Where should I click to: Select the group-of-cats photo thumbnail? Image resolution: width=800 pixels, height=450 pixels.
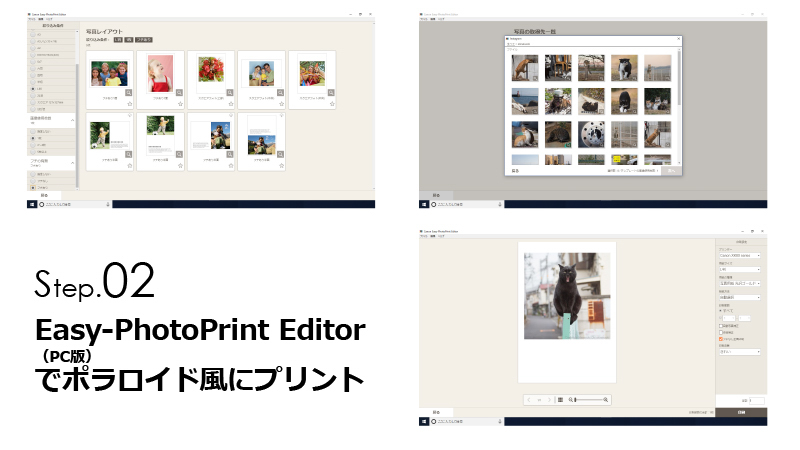click(657, 101)
